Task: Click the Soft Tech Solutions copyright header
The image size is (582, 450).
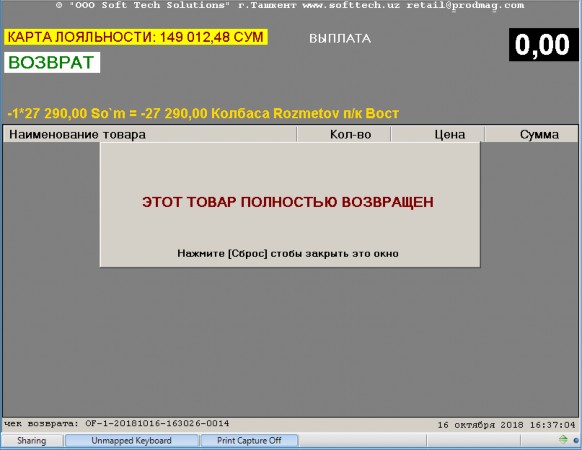Action: tap(290, 6)
